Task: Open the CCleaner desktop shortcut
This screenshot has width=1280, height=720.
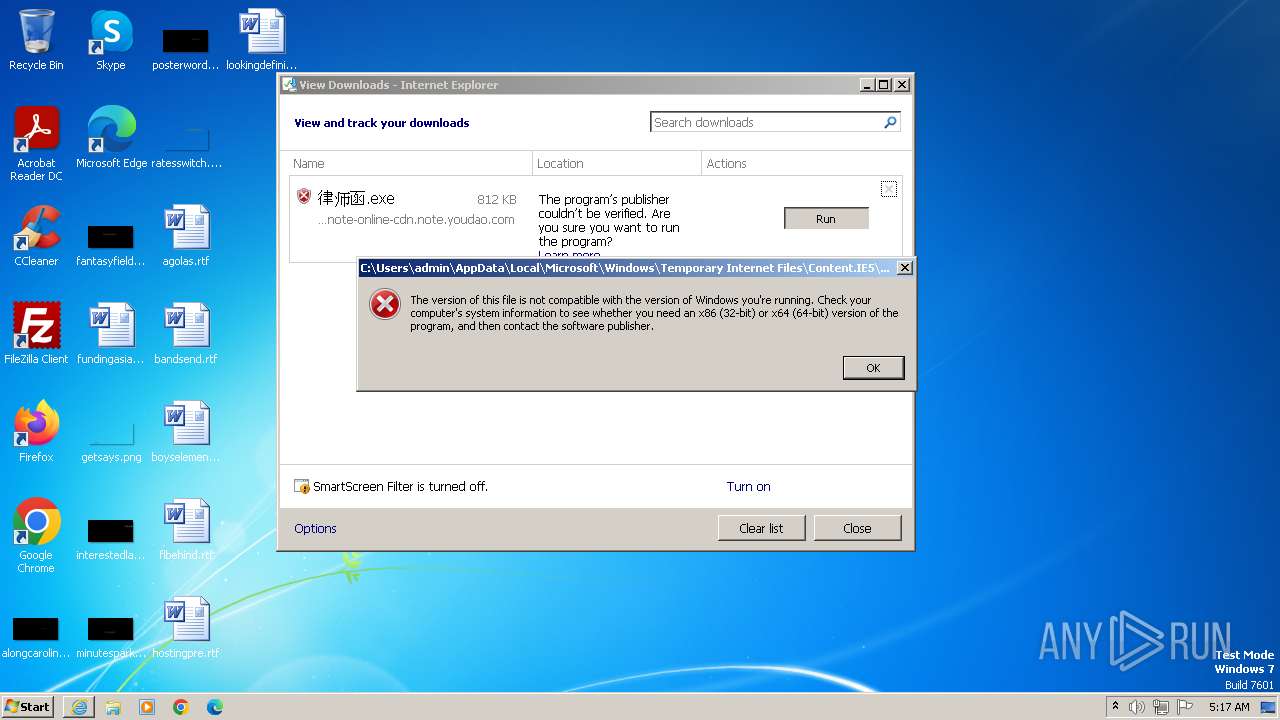Action: [x=36, y=236]
